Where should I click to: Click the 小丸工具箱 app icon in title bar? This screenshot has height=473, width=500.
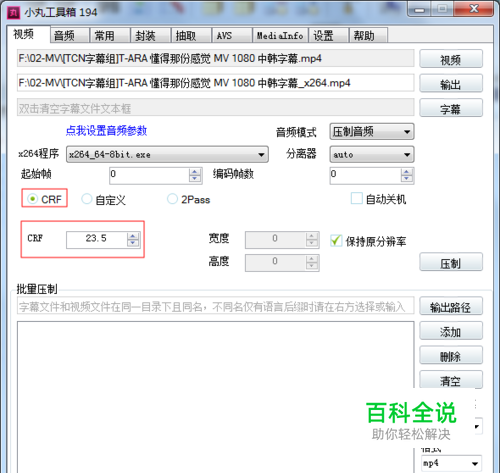(x=14, y=13)
